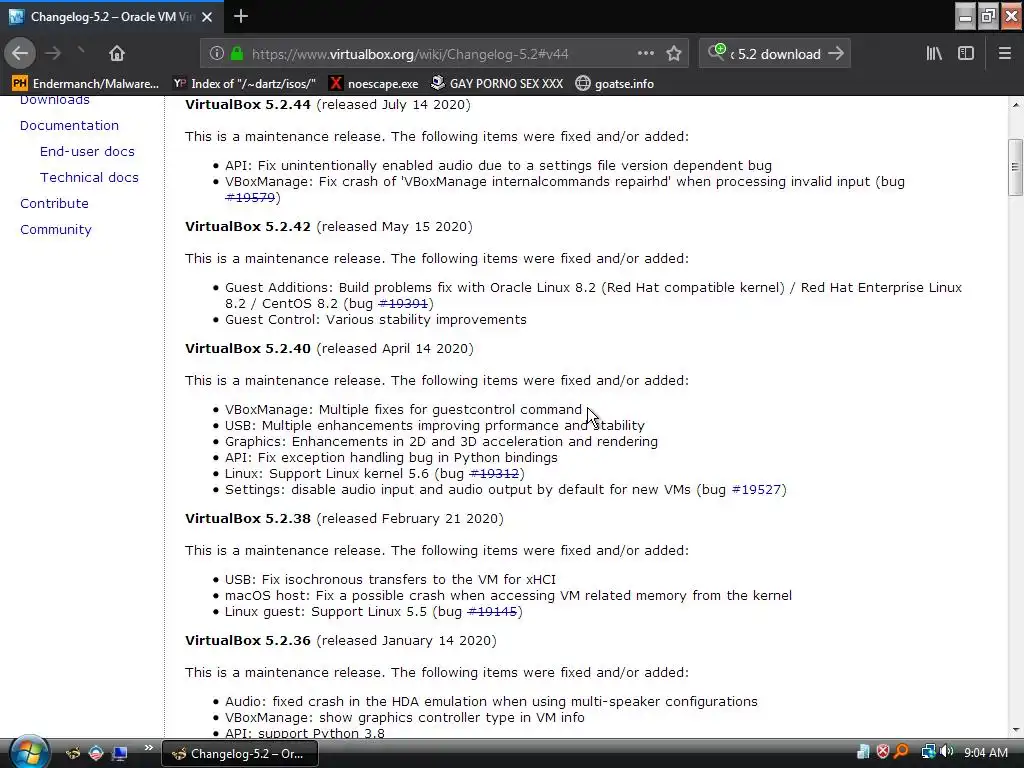Click the red shield security tray icon
This screenshot has height=768, width=1024.
tap(882, 752)
